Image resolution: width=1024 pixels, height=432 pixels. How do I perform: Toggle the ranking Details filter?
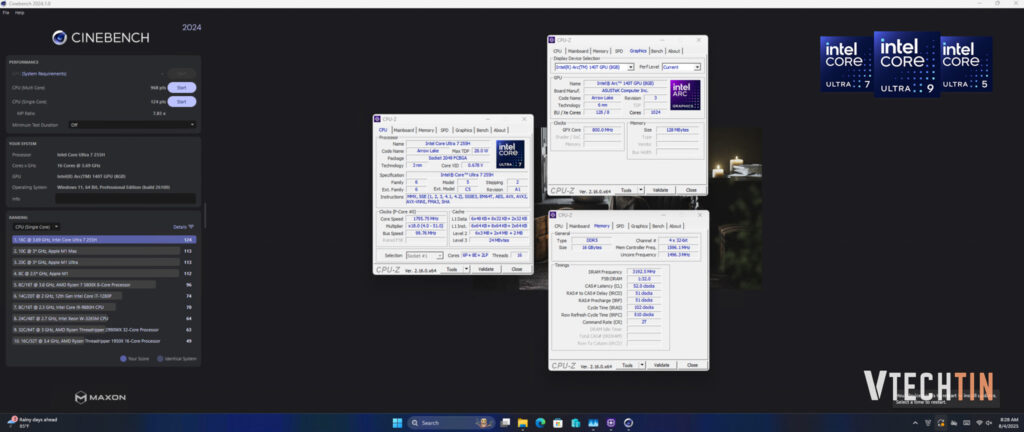[x=184, y=226]
